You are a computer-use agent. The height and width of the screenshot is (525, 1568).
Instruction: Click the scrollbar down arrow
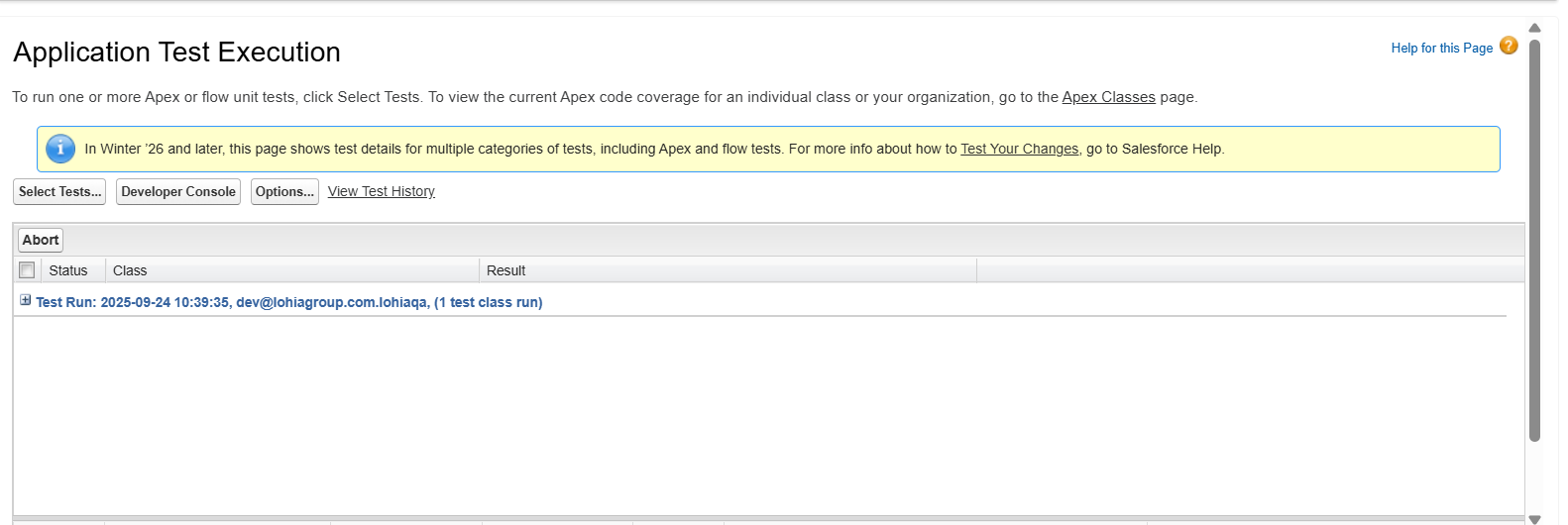pyautogui.click(x=1534, y=518)
